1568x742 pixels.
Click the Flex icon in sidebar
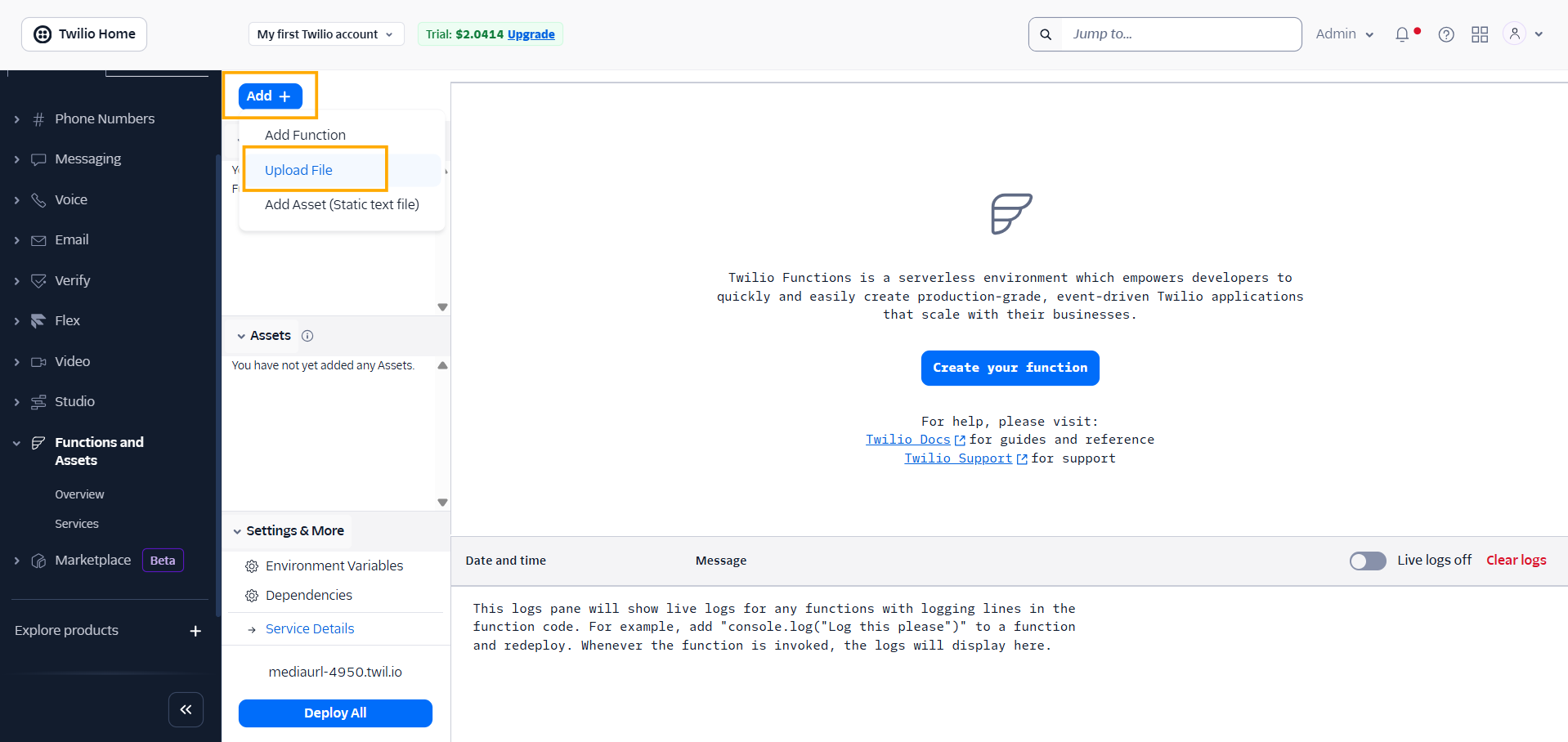[38, 321]
